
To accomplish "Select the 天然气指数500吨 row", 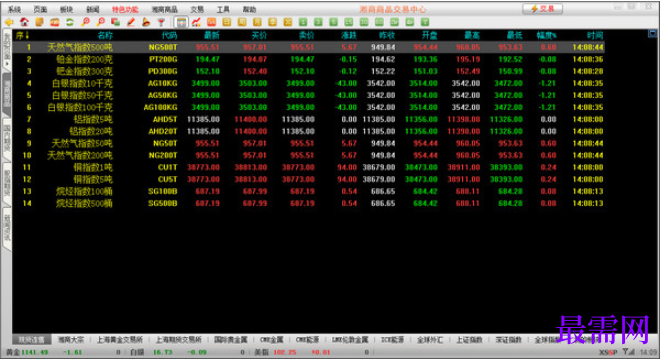I will tap(308, 47).
